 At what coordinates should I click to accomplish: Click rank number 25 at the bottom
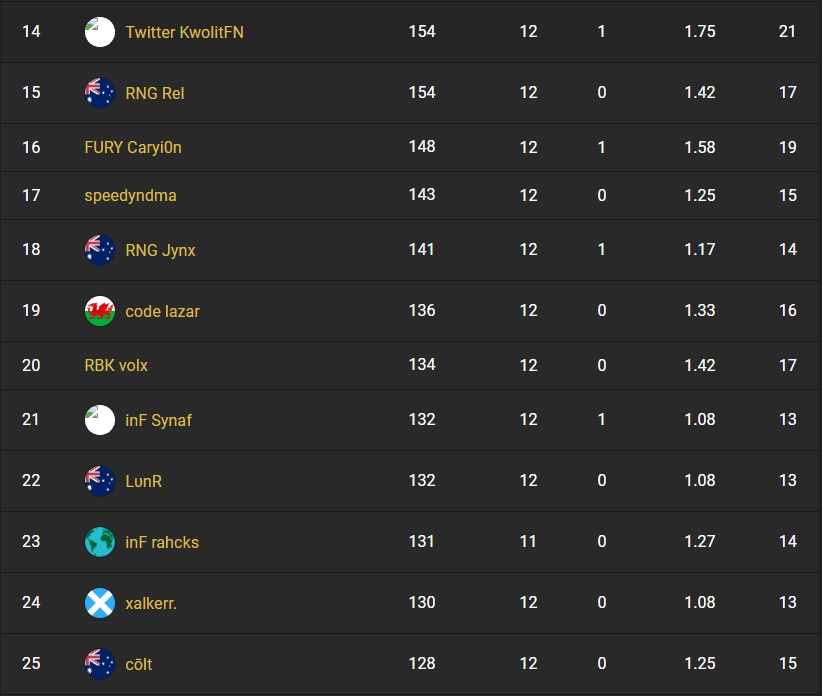click(31, 664)
